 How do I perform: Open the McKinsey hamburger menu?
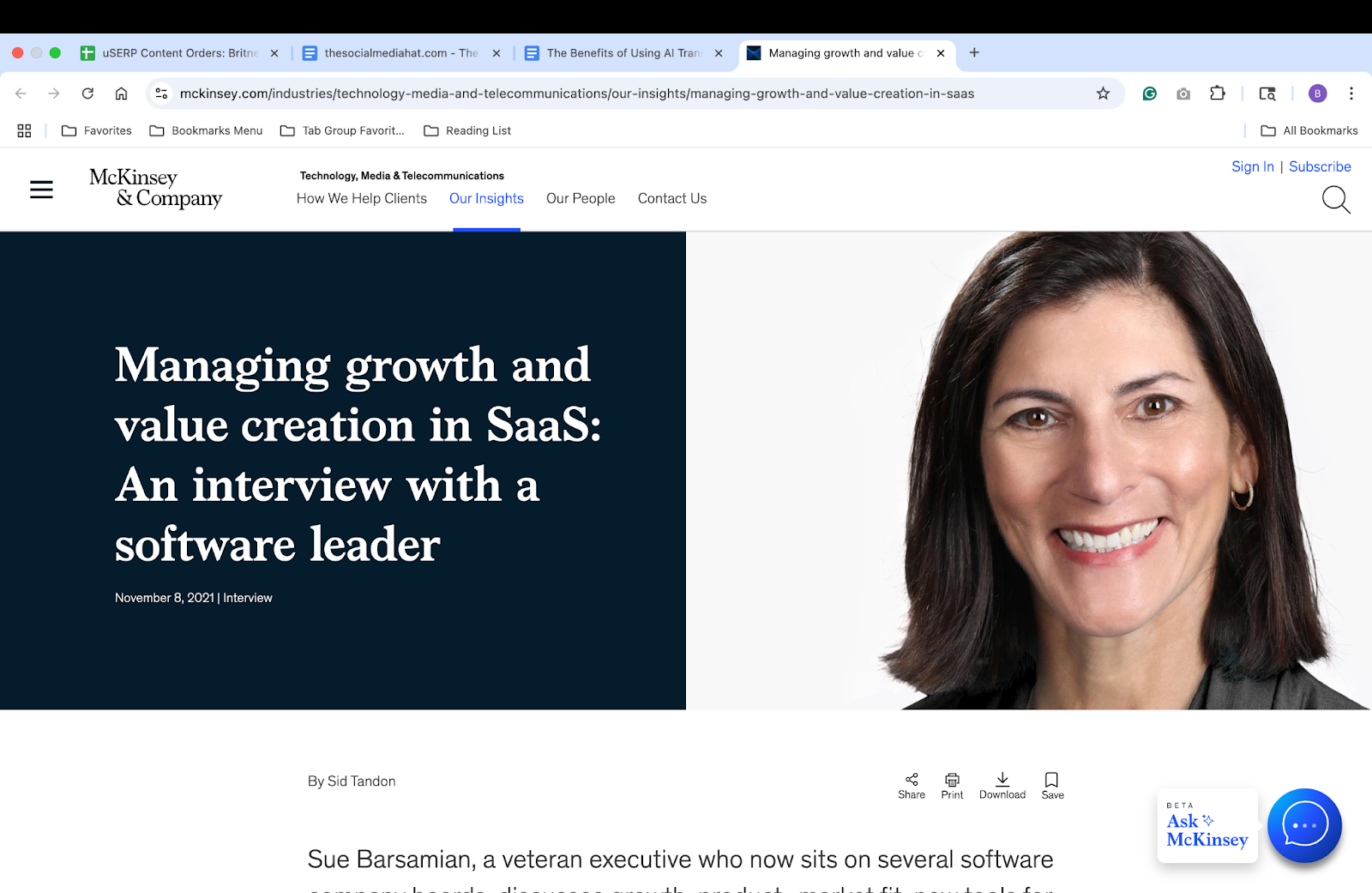pyautogui.click(x=41, y=190)
